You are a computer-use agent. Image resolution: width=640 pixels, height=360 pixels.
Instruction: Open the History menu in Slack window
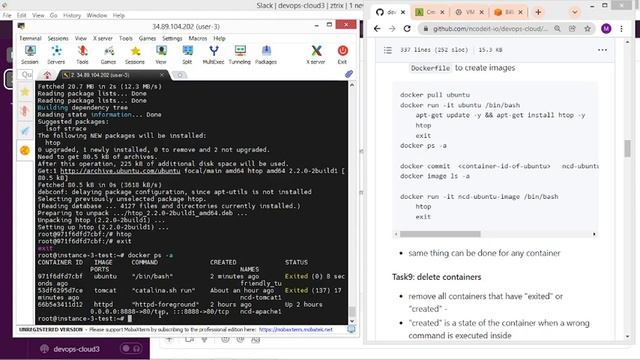tap(72, 16)
